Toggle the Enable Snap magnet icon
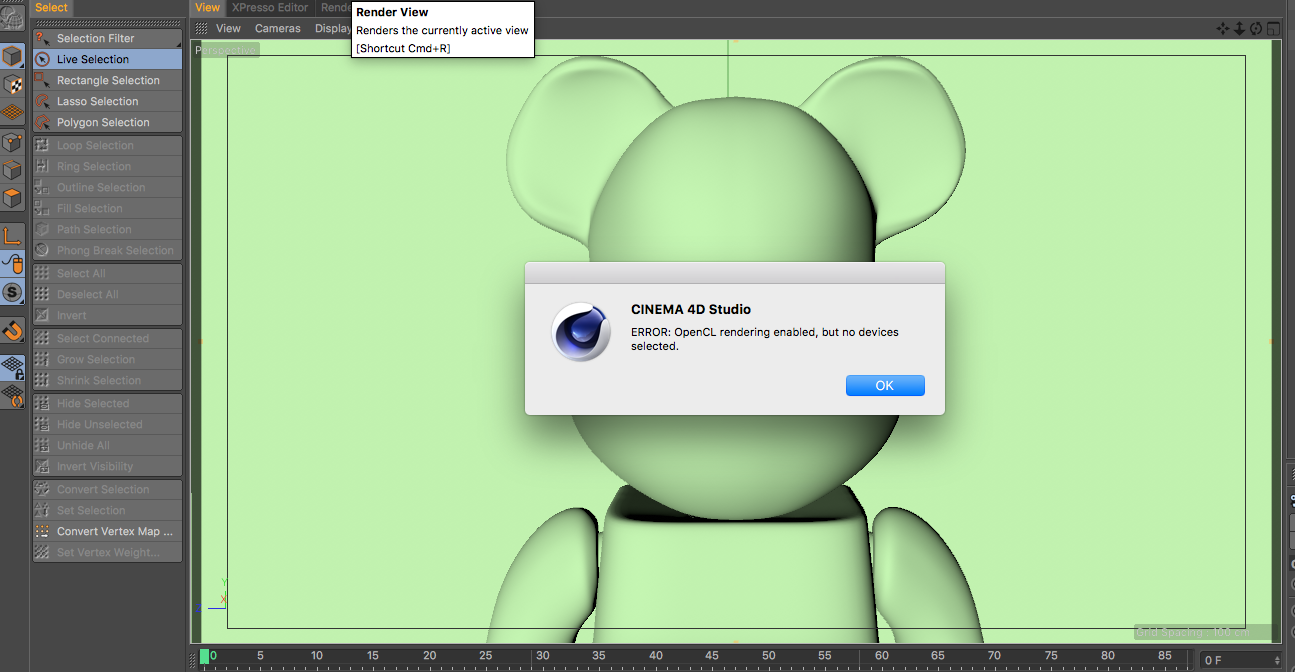 click(x=13, y=330)
